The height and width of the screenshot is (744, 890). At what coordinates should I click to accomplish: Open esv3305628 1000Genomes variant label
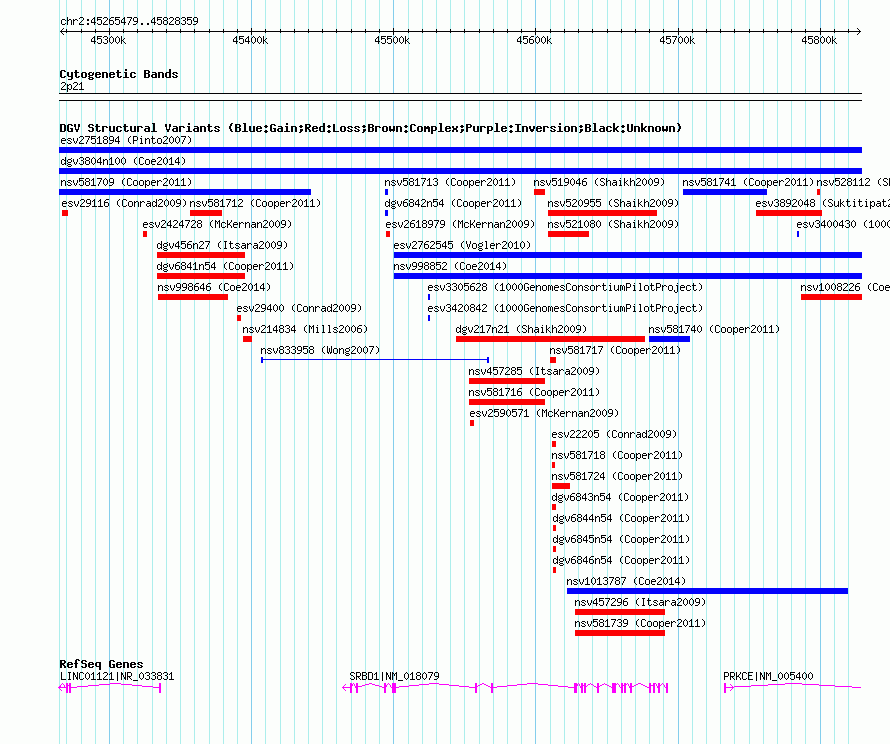click(565, 287)
